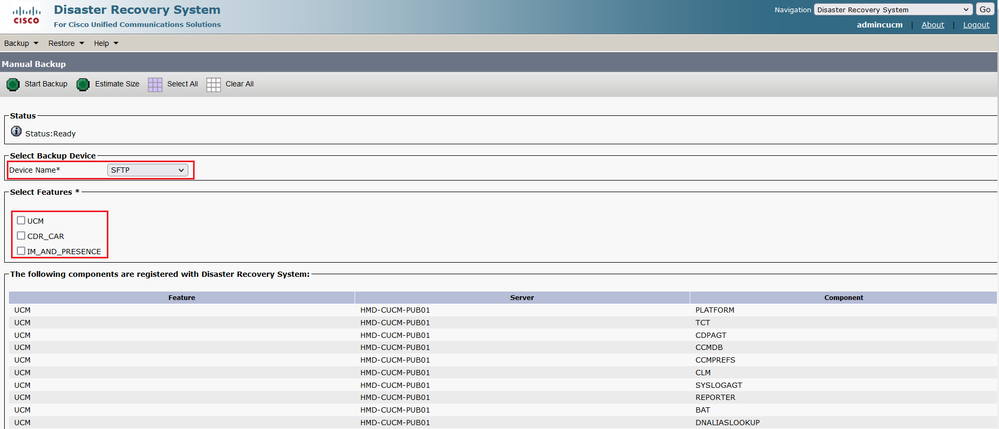
Task: Select the TCT component cell
Action: (703, 323)
